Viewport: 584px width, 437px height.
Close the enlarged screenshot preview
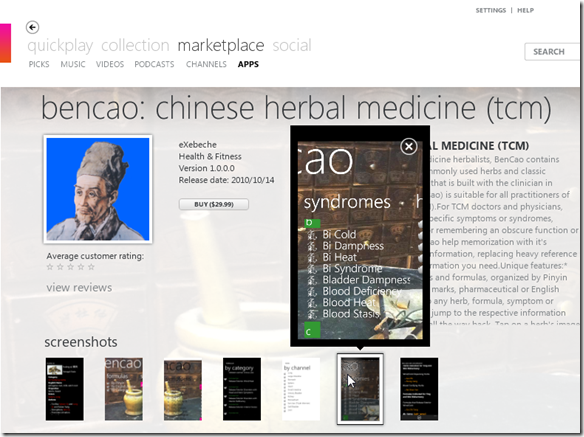click(x=409, y=146)
